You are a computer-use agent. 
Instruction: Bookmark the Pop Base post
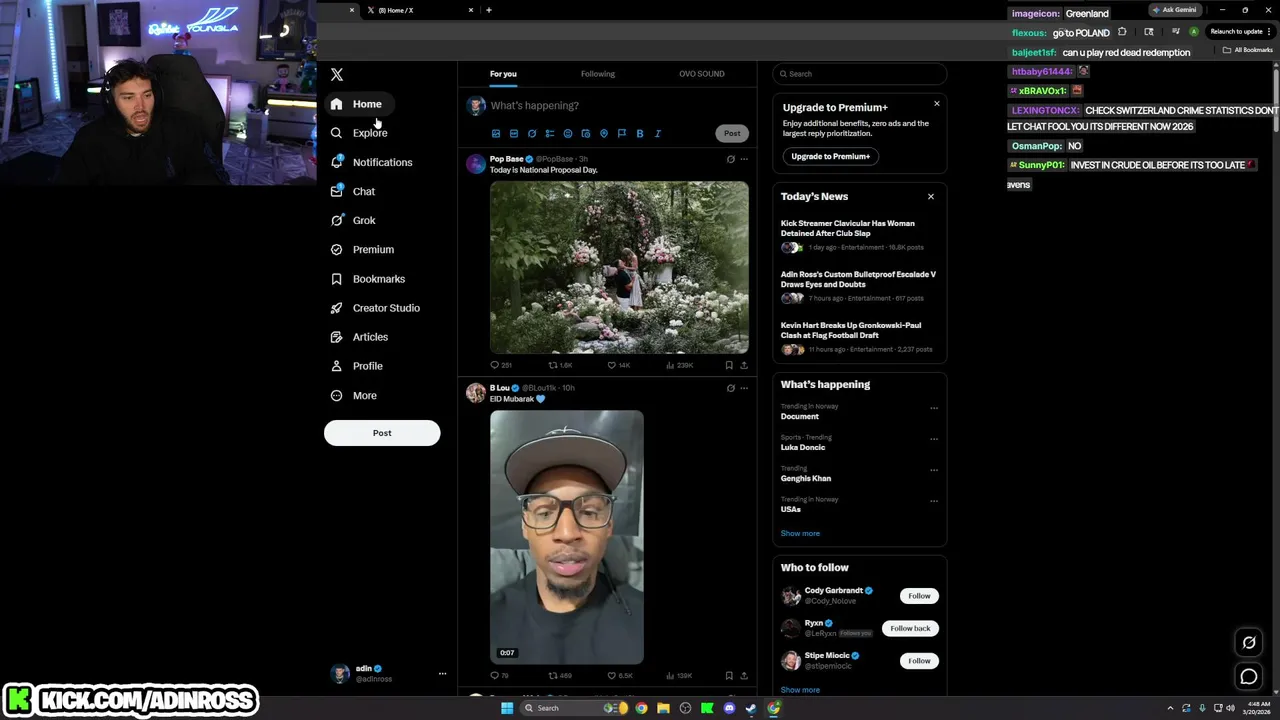(x=729, y=365)
